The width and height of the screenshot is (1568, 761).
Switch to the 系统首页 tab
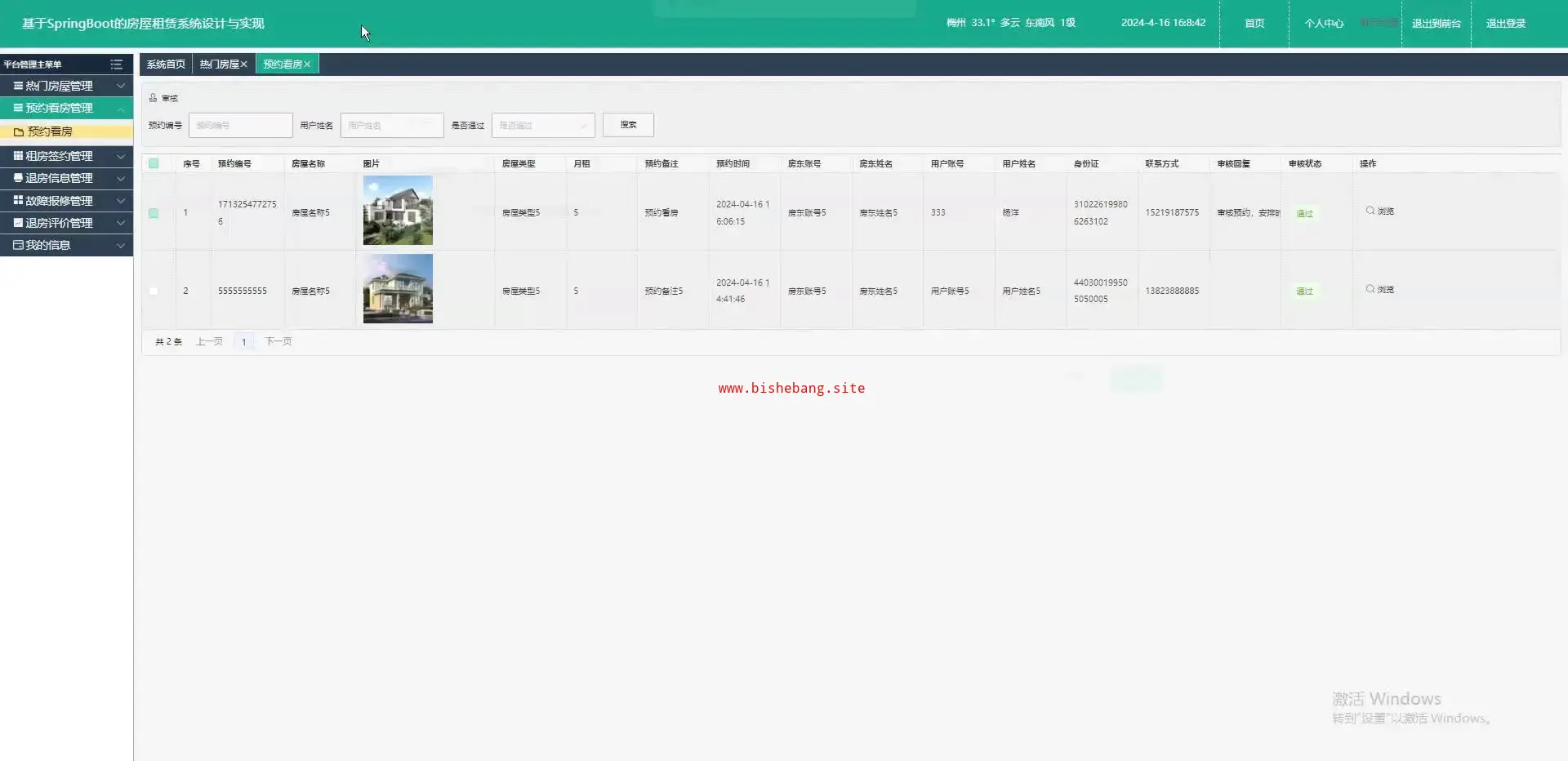(166, 65)
